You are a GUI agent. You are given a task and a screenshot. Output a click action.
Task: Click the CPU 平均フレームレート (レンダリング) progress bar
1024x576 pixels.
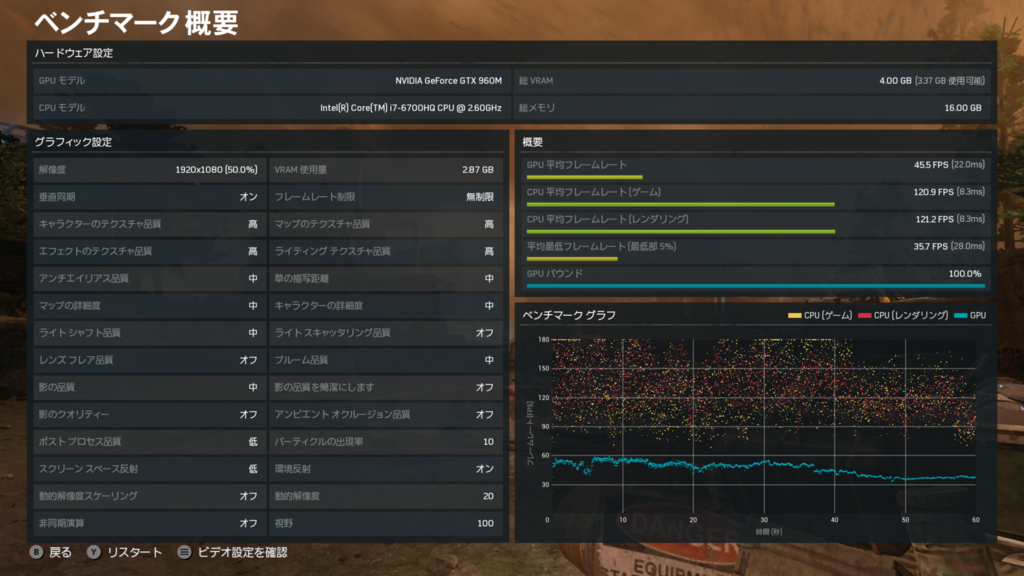click(x=680, y=232)
